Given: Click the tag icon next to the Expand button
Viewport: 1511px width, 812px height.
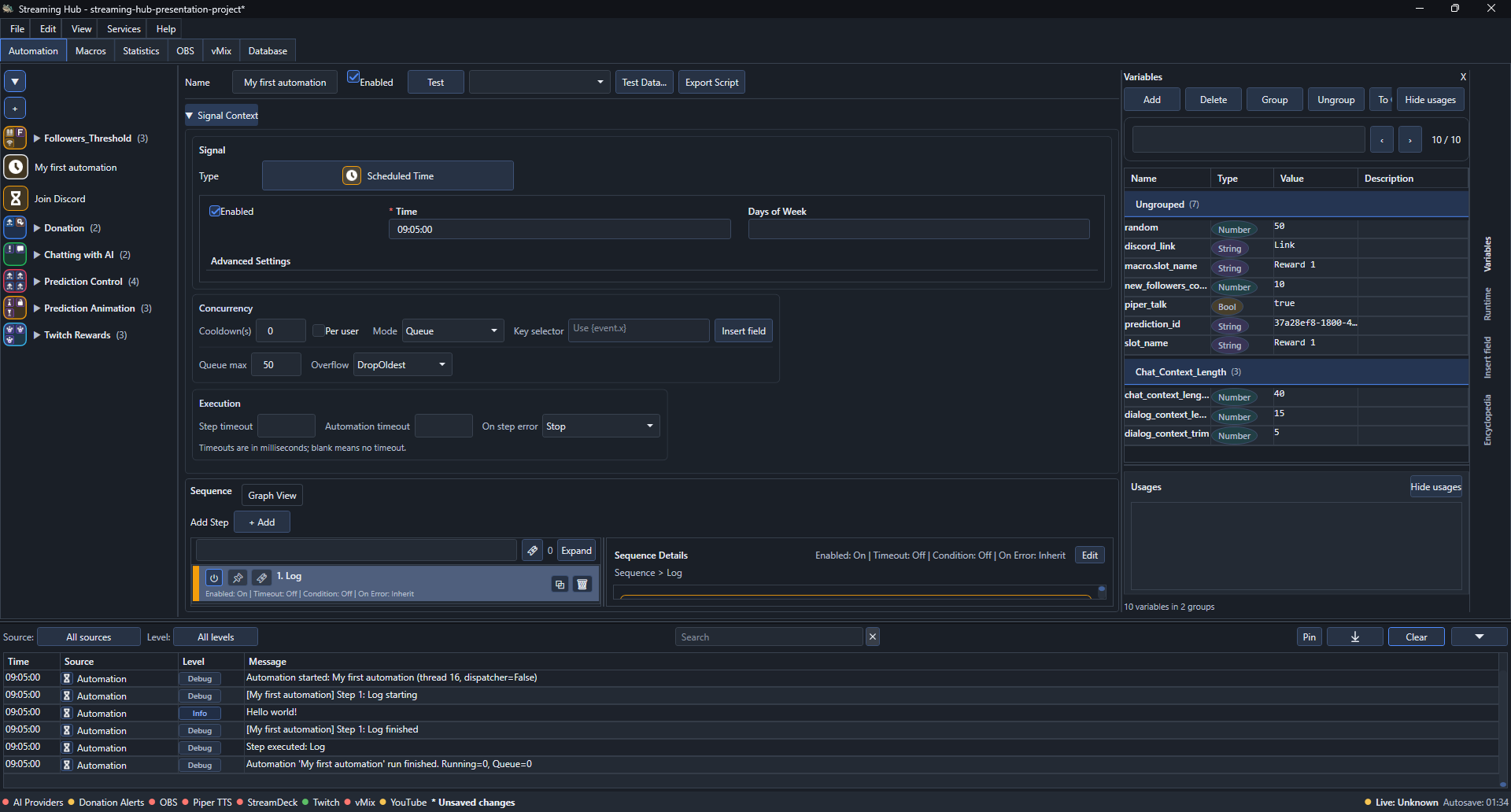Looking at the screenshot, I should [533, 550].
